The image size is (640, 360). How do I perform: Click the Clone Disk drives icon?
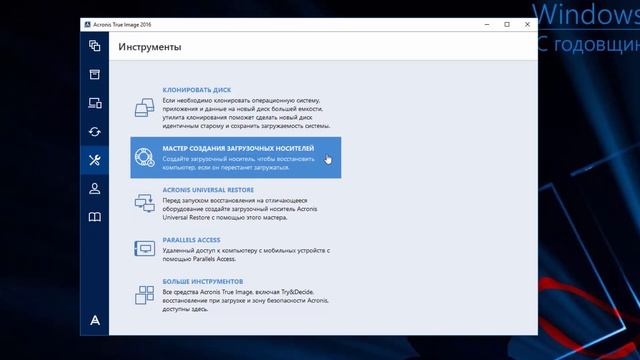click(144, 108)
